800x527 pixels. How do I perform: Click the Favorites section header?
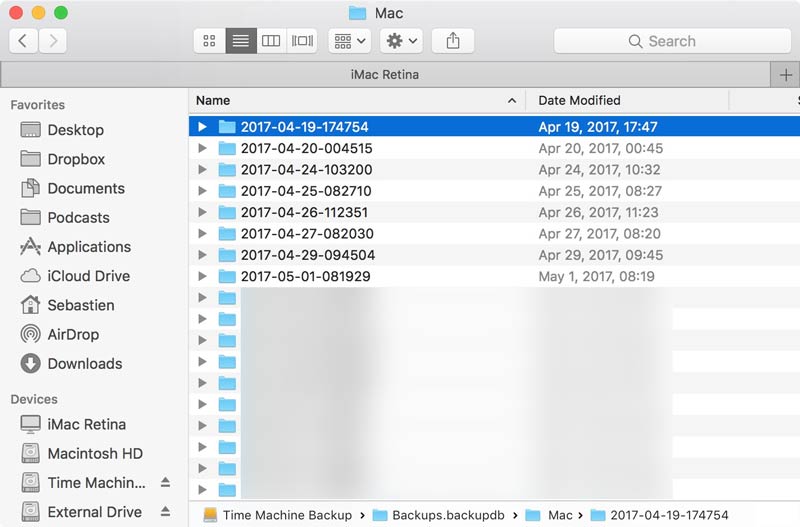[38, 105]
